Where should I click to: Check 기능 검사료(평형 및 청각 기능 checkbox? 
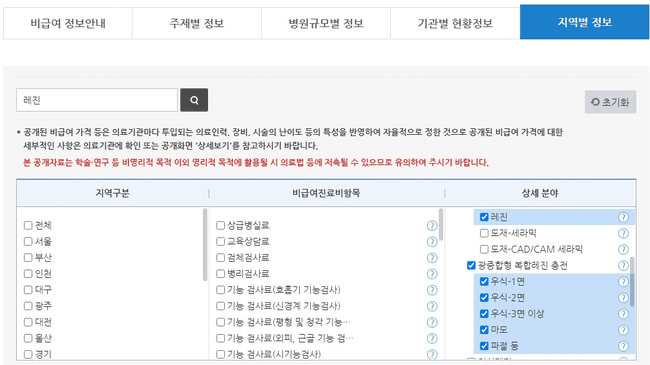[221, 322]
